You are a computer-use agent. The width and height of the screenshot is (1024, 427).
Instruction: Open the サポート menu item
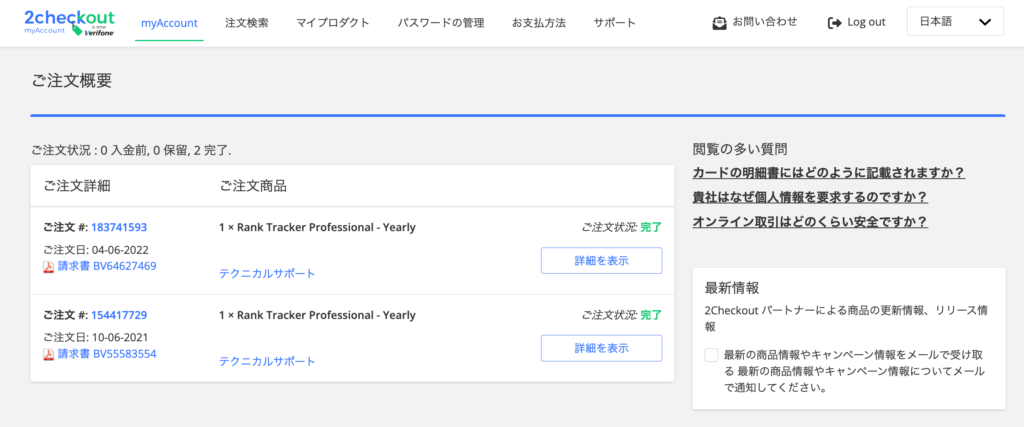tap(615, 23)
